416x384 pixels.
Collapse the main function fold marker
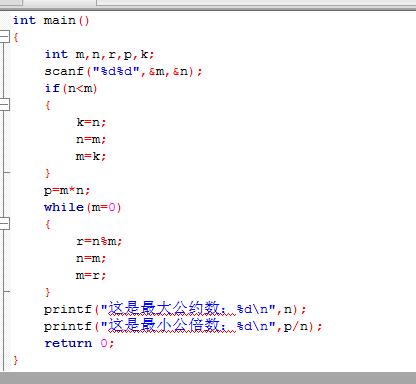[x=4, y=37]
